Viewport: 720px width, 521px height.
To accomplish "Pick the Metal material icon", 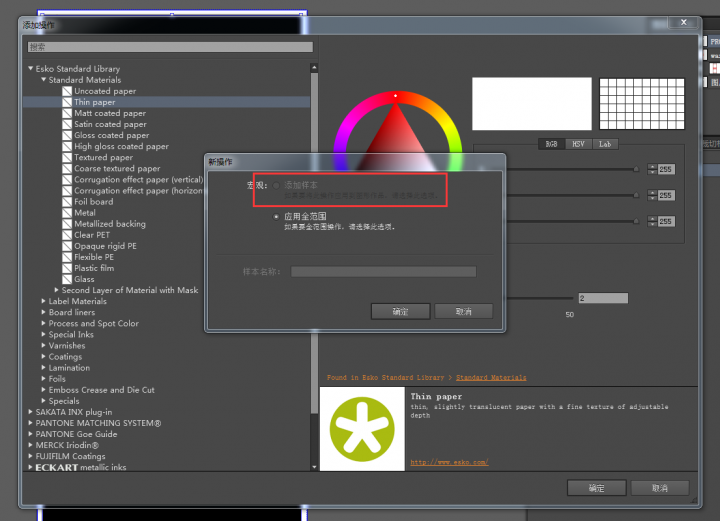I will click(67, 213).
